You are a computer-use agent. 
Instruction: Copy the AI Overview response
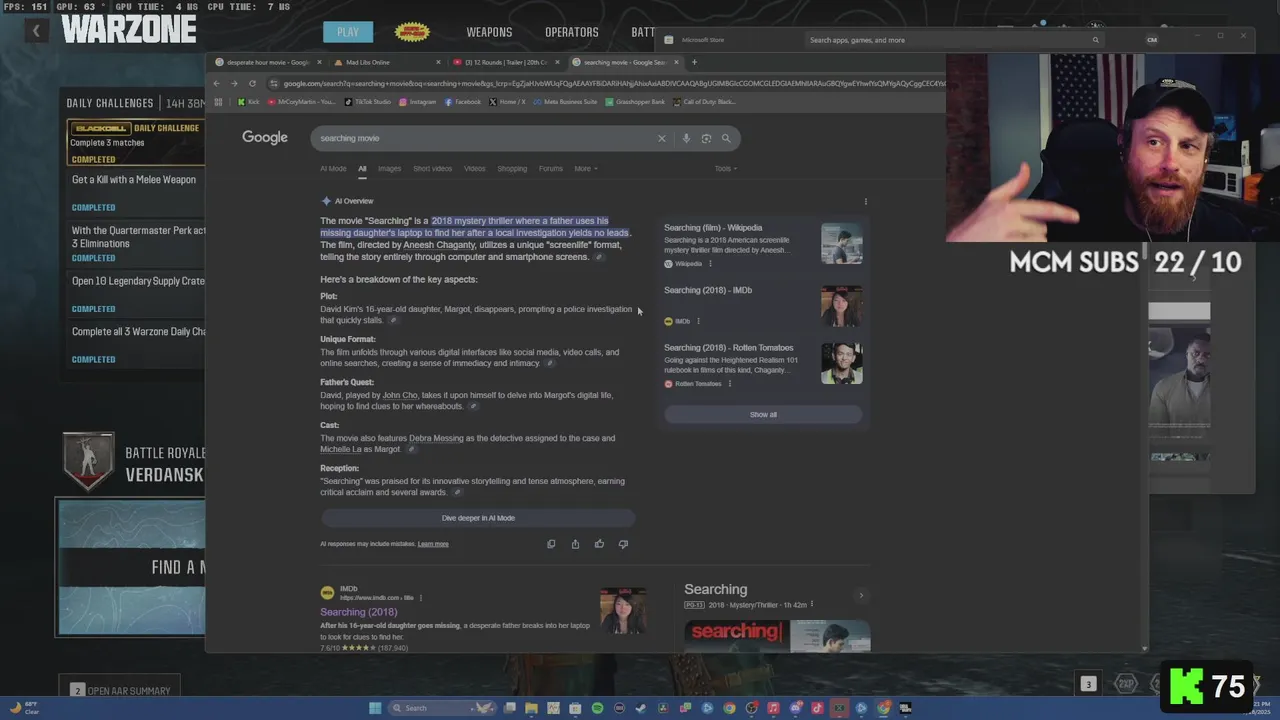click(x=551, y=544)
